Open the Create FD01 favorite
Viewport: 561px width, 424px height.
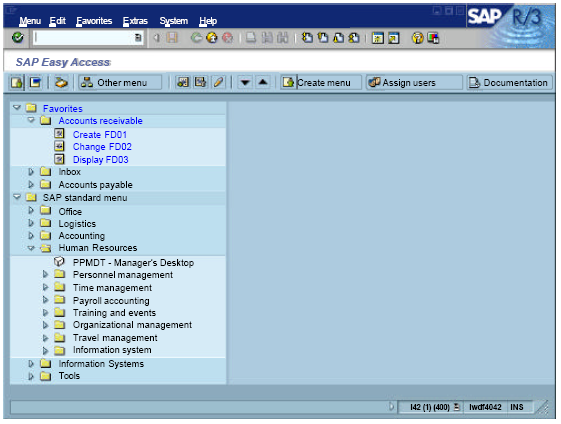click(x=100, y=135)
